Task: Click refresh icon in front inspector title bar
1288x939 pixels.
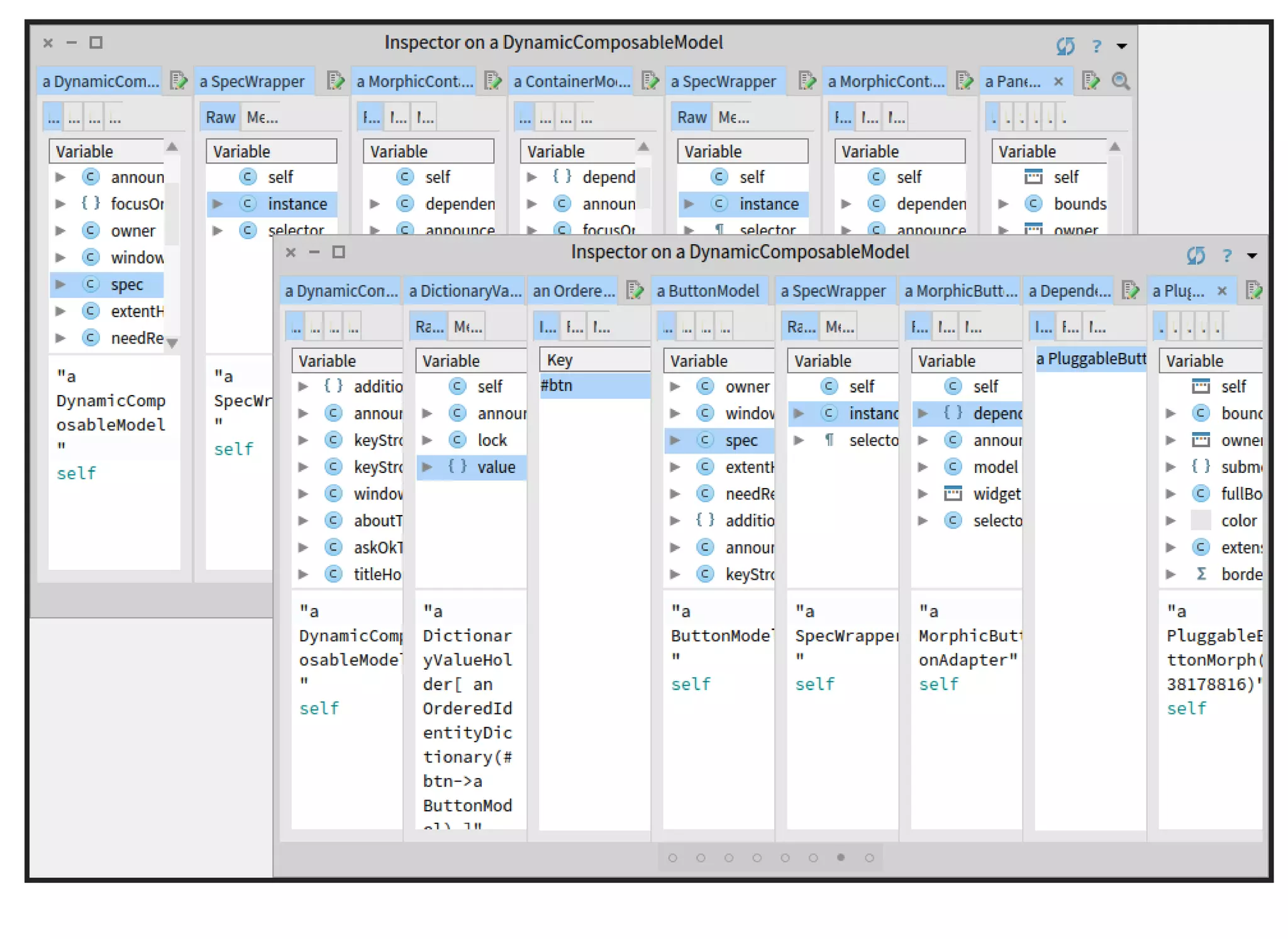Action: click(x=1195, y=255)
